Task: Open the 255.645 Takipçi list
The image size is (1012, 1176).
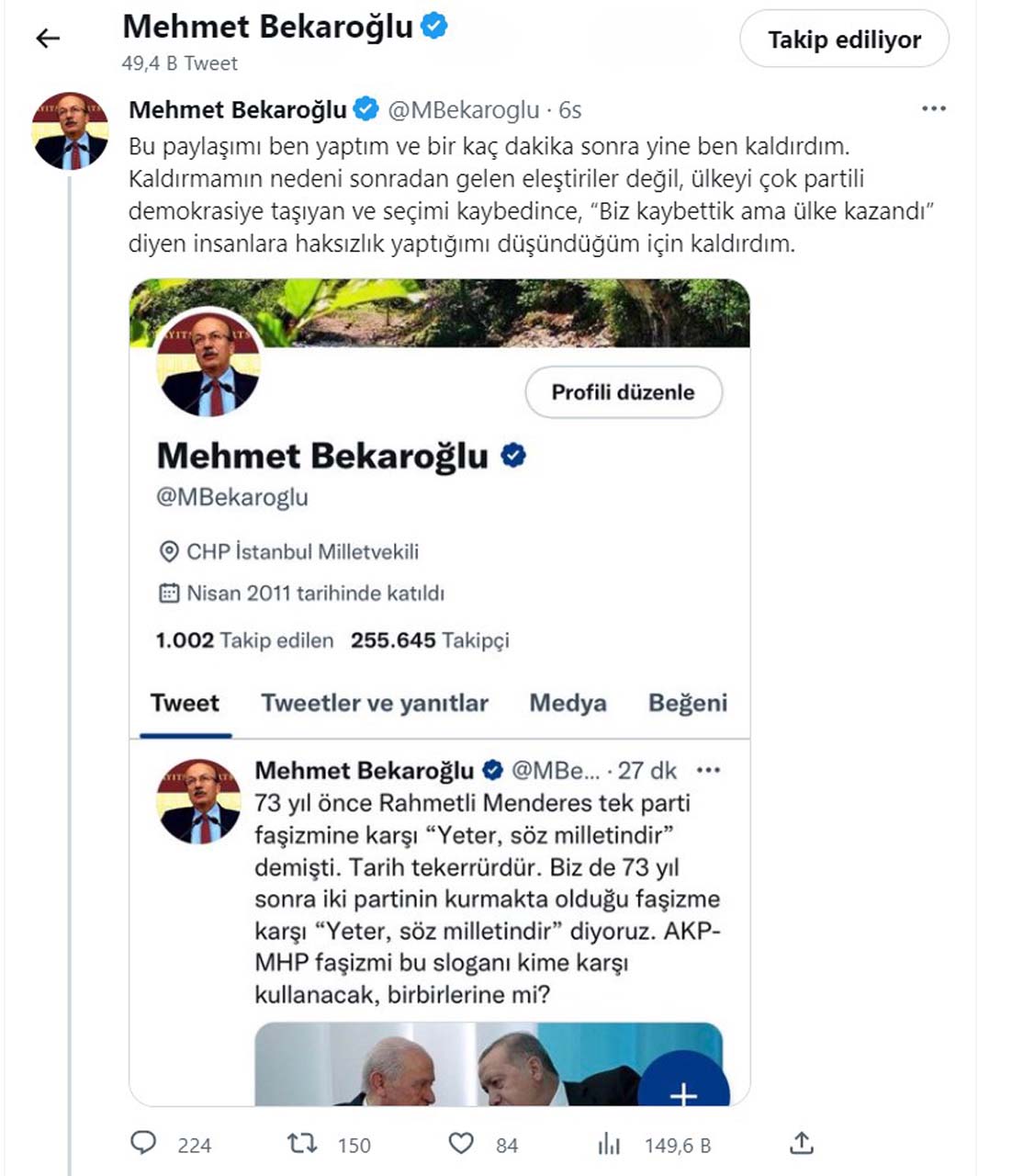Action: (432, 640)
